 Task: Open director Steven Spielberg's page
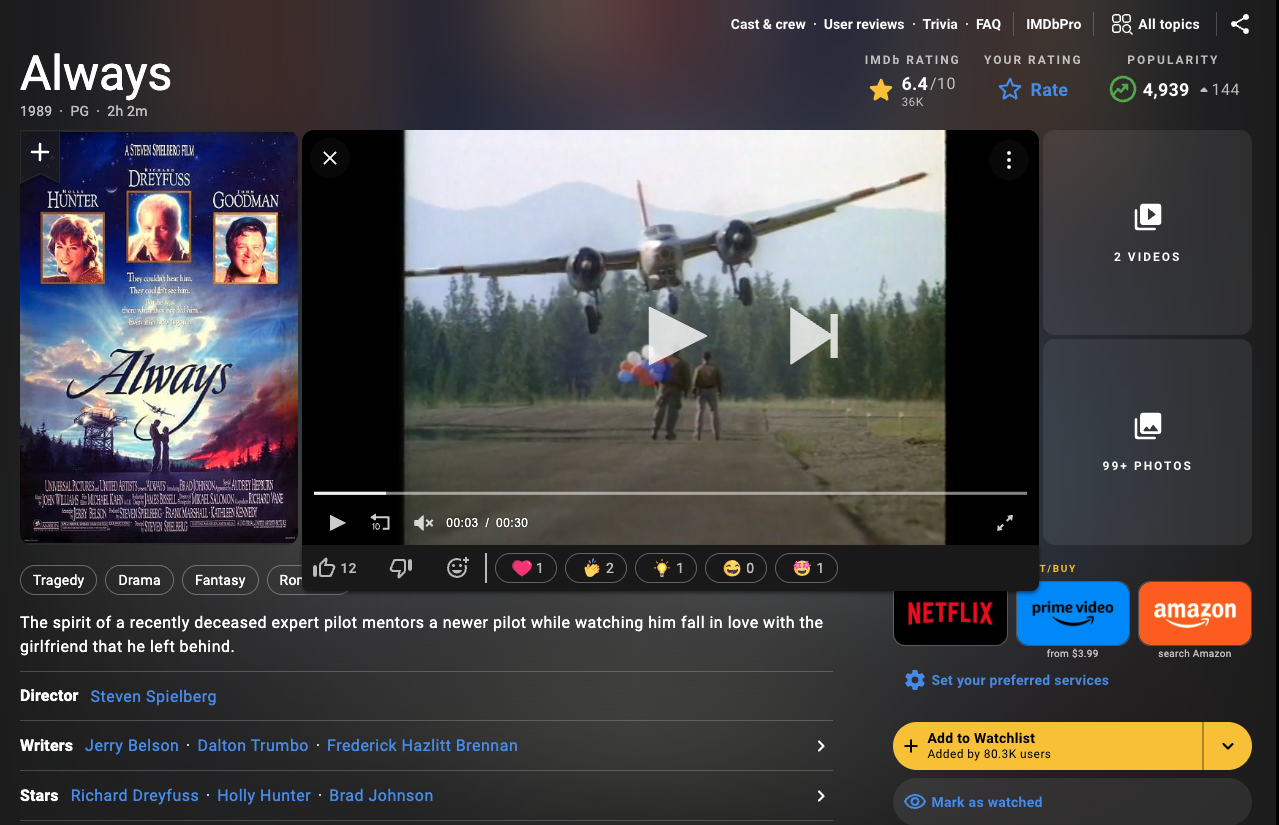pos(153,696)
